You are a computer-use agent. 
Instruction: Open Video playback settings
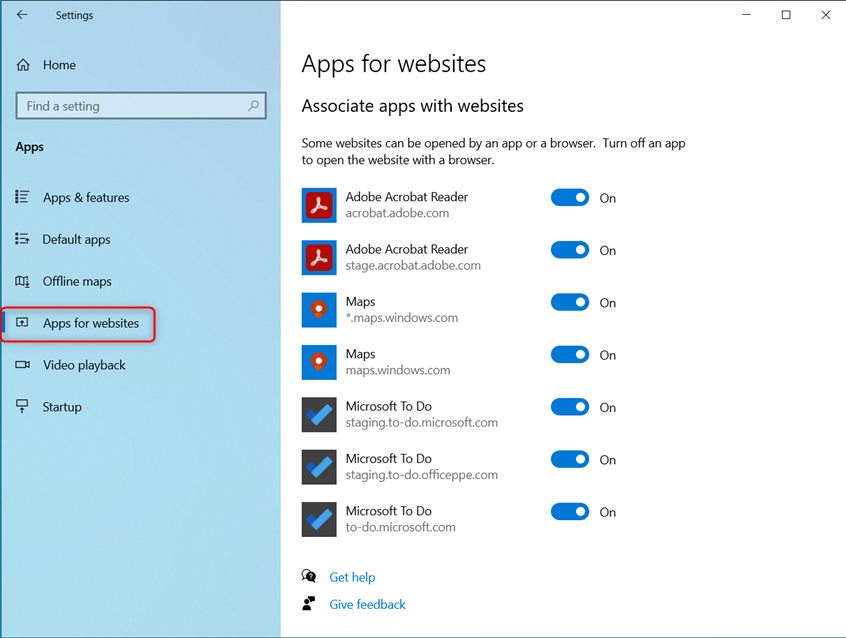pyautogui.click(x=84, y=365)
